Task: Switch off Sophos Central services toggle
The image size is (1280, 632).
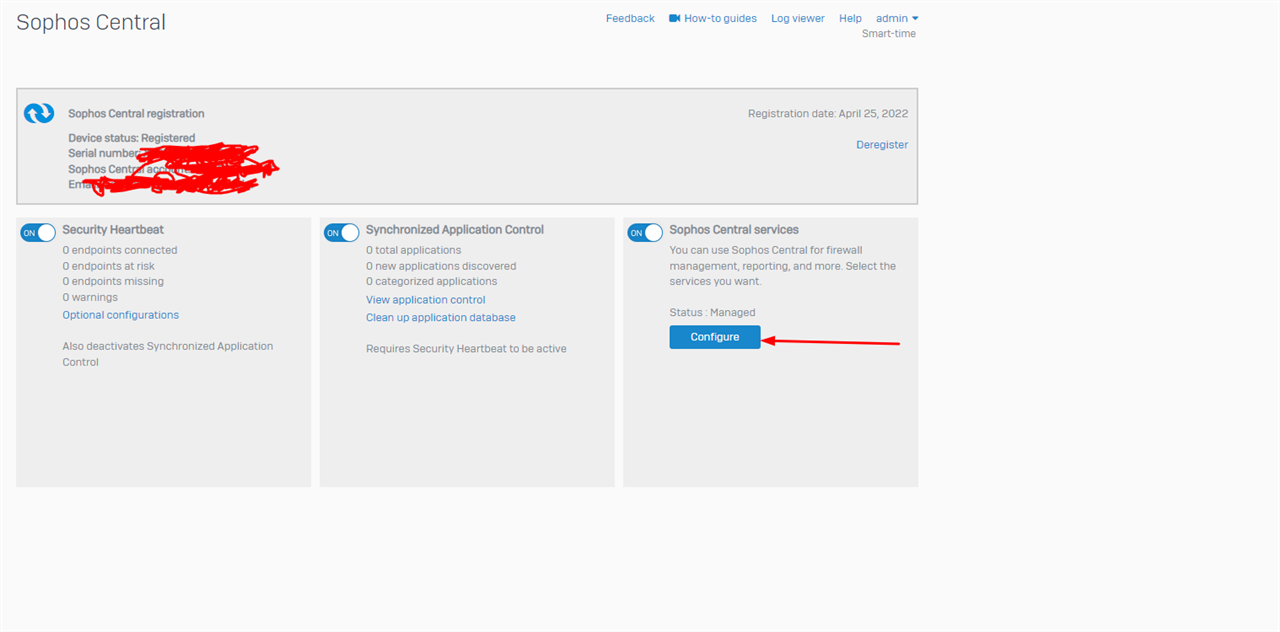Action: tap(645, 233)
